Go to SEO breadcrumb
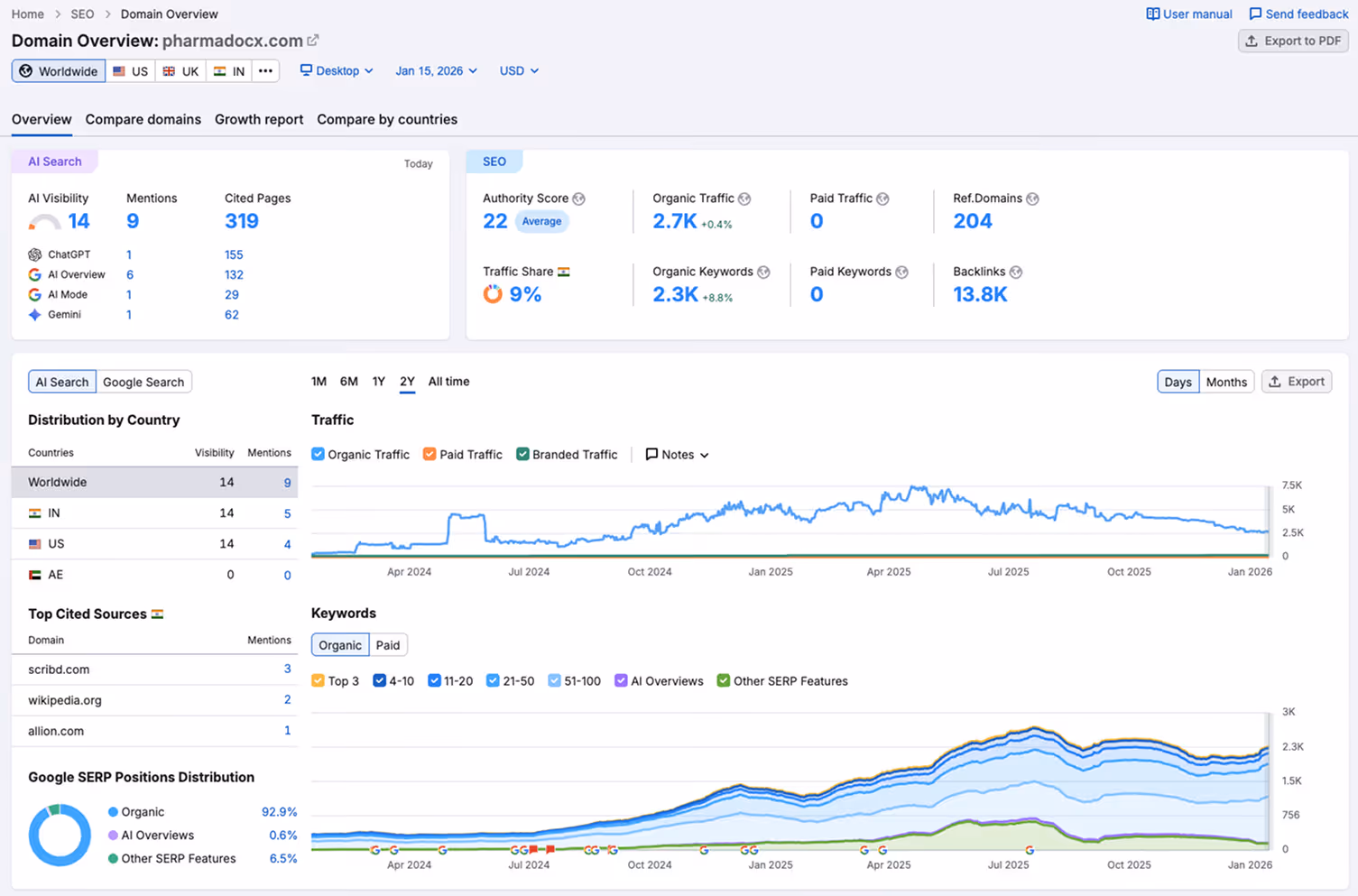Image resolution: width=1358 pixels, height=896 pixels. tap(82, 14)
